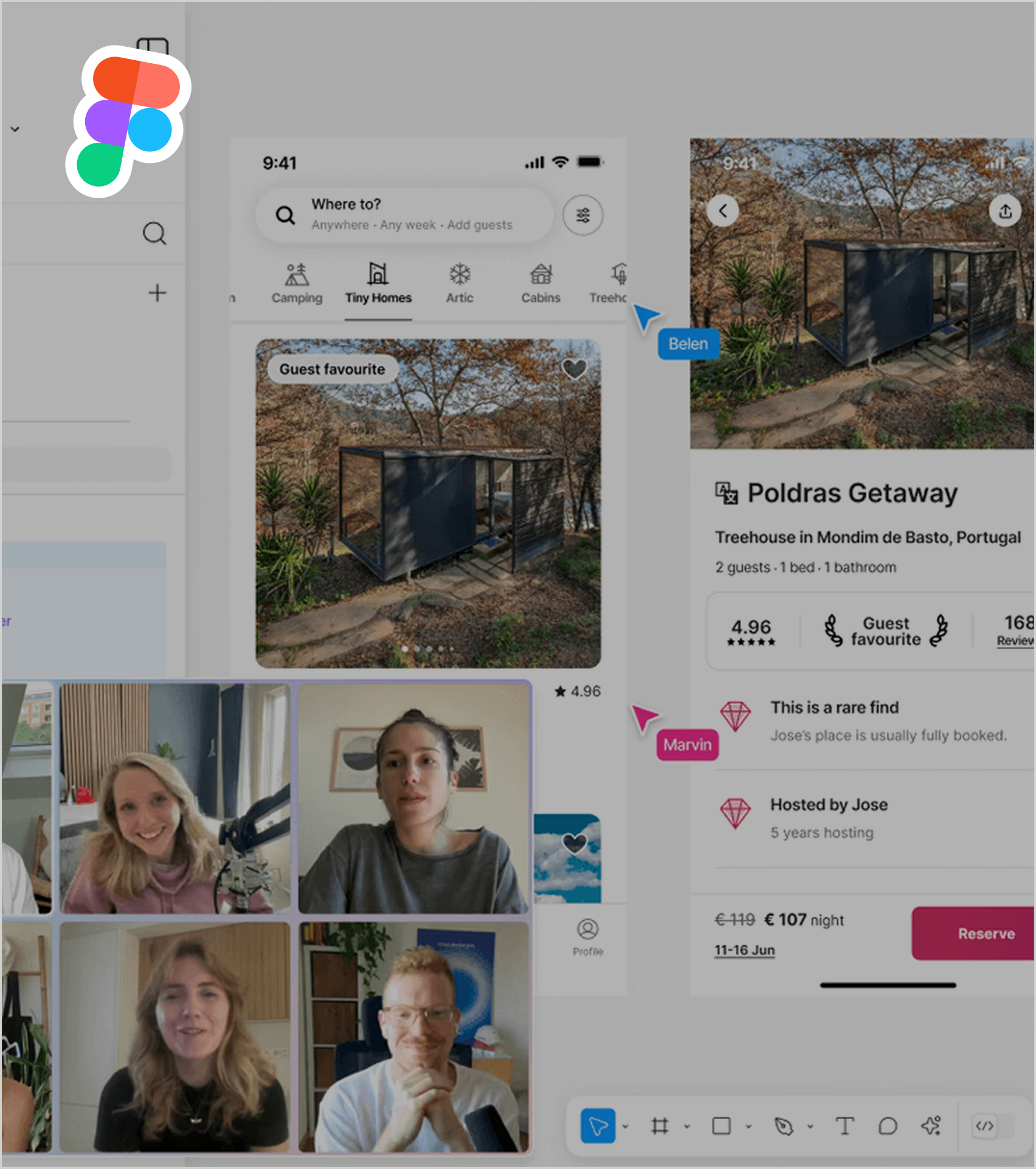The image size is (1036, 1169).
Task: Select video tile of woman in black top
Action: pyautogui.click(x=175, y=1037)
